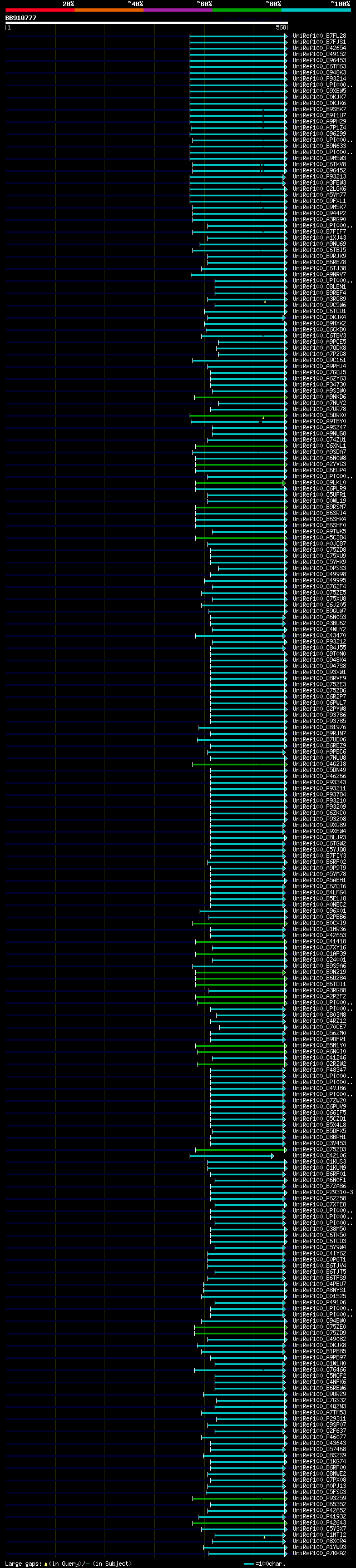Click the purple ~60% identity legend segment
Viewport: 356px width, 1568px height.
177,11
